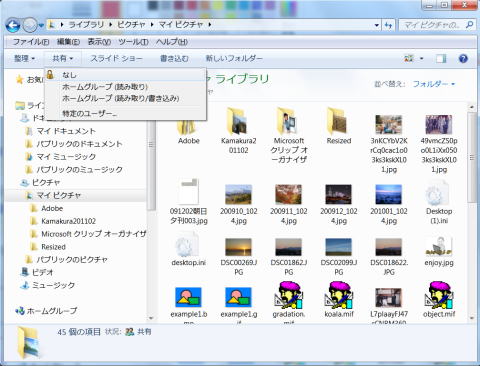This screenshot has height=366, width=480.
Task: Toggle the preview pane icon
Action: (x=441, y=59)
